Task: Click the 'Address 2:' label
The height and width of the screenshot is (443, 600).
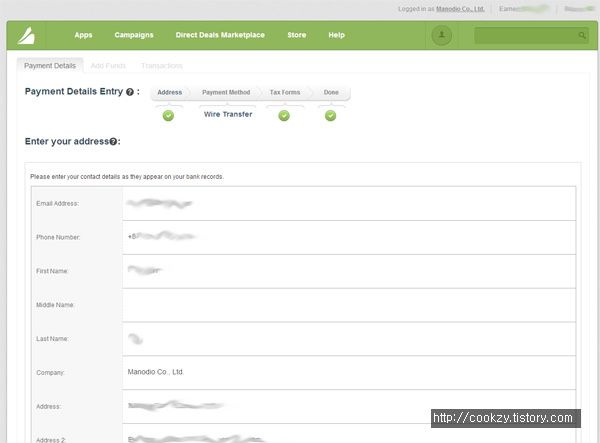Action: [x=51, y=440]
